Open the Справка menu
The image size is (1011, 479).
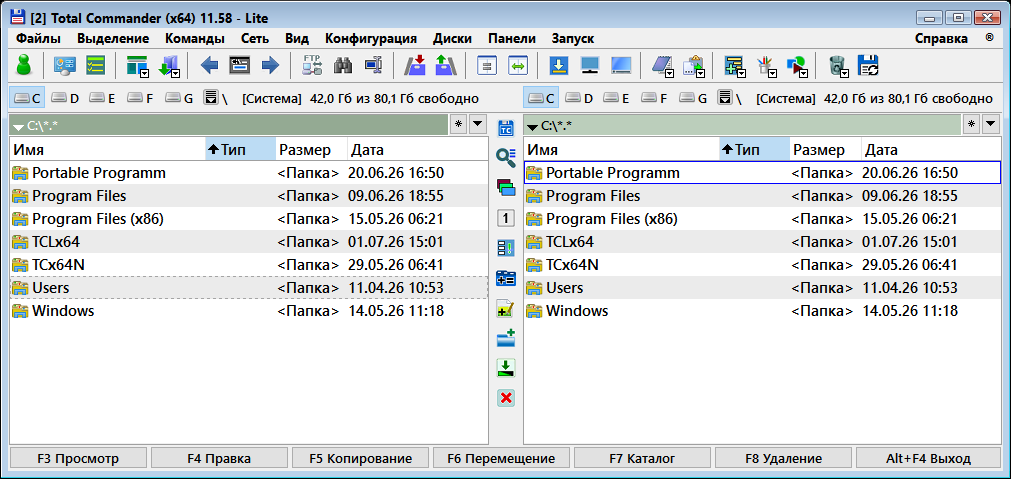coord(941,38)
